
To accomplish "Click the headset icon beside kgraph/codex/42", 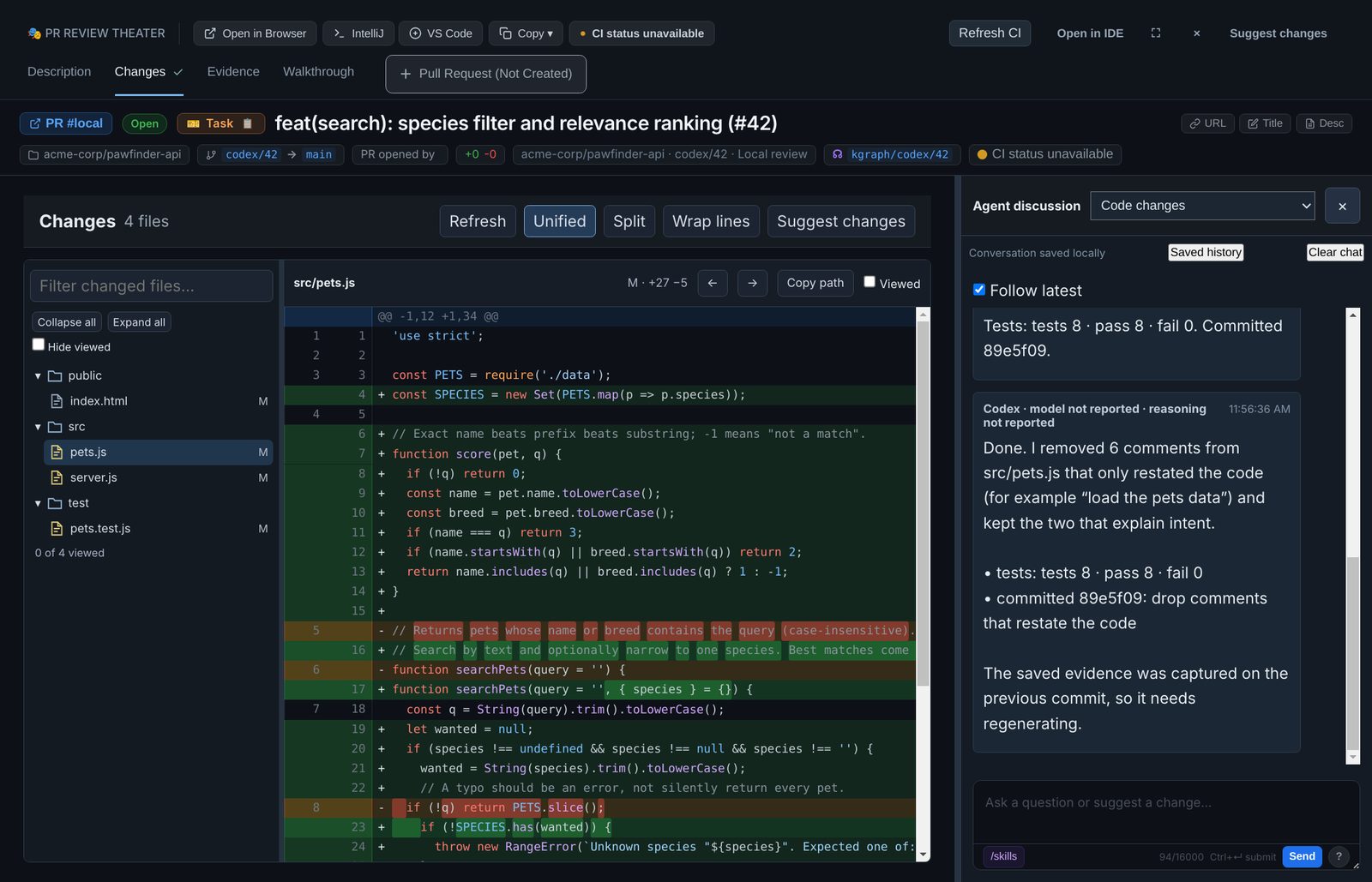I will pyautogui.click(x=838, y=154).
